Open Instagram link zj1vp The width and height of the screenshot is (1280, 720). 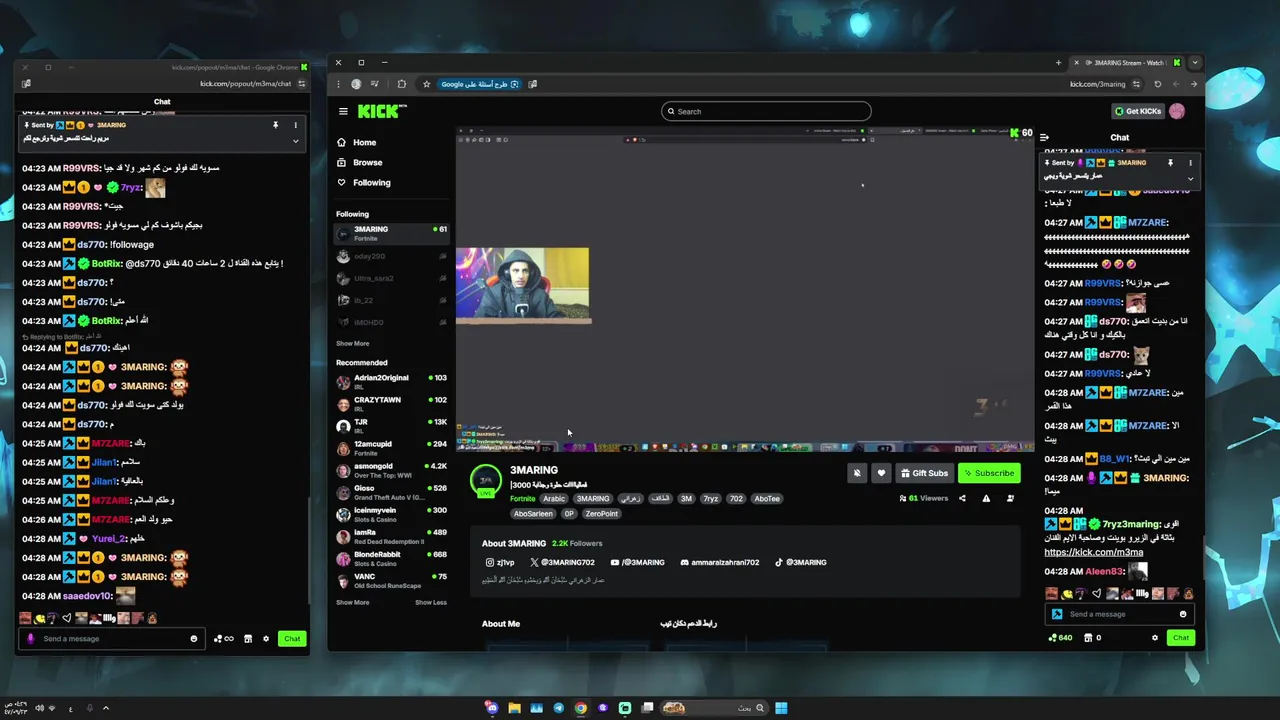click(x=500, y=562)
